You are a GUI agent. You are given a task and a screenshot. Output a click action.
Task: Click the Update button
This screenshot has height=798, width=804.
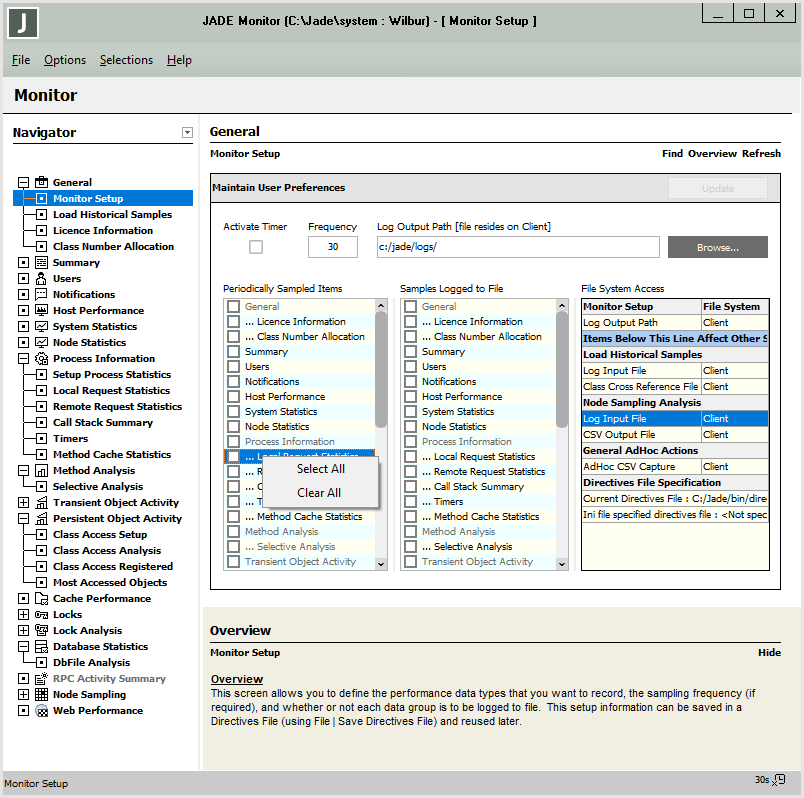pyautogui.click(x=717, y=188)
